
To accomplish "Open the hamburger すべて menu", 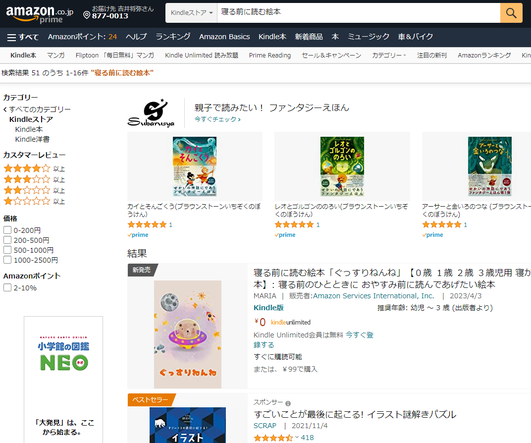I will pyautogui.click(x=22, y=37).
